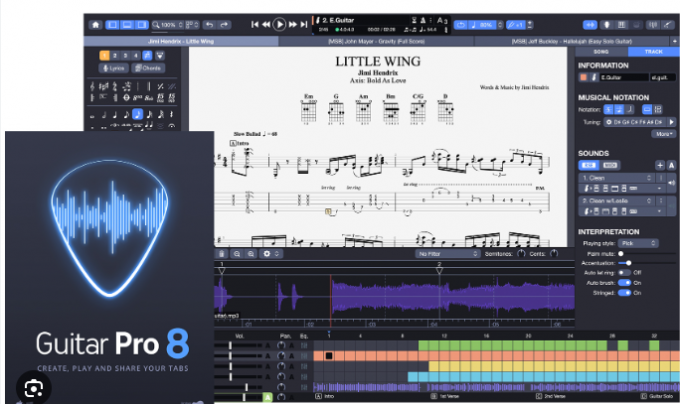
Task: Click the Home icon in the toolbar
Action: coord(95,23)
